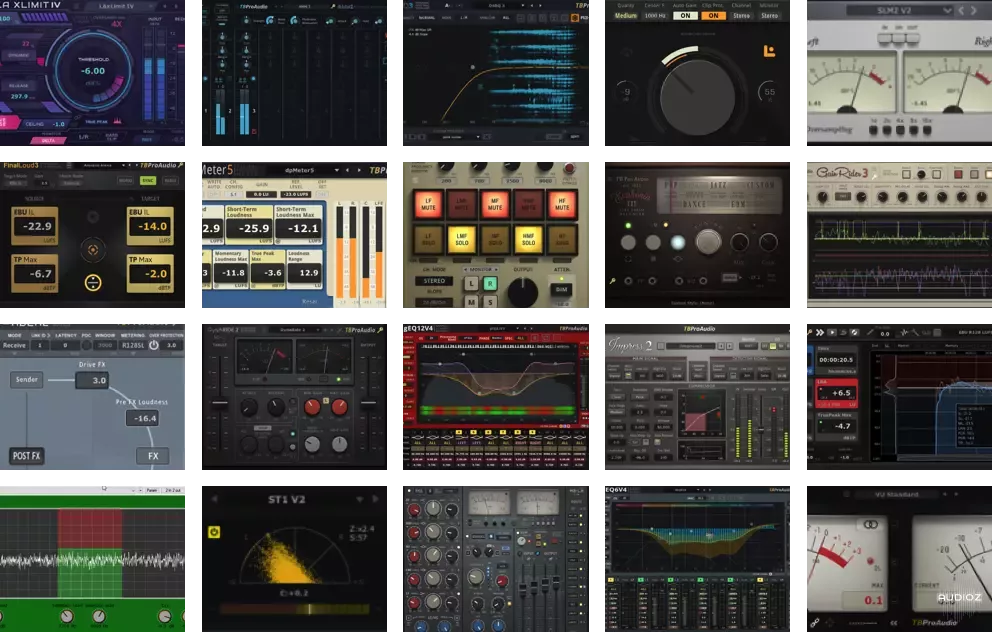Viewport: 992px width, 632px height.
Task: Click the source TP Max -6.7 readout
Action: (x=37, y=274)
